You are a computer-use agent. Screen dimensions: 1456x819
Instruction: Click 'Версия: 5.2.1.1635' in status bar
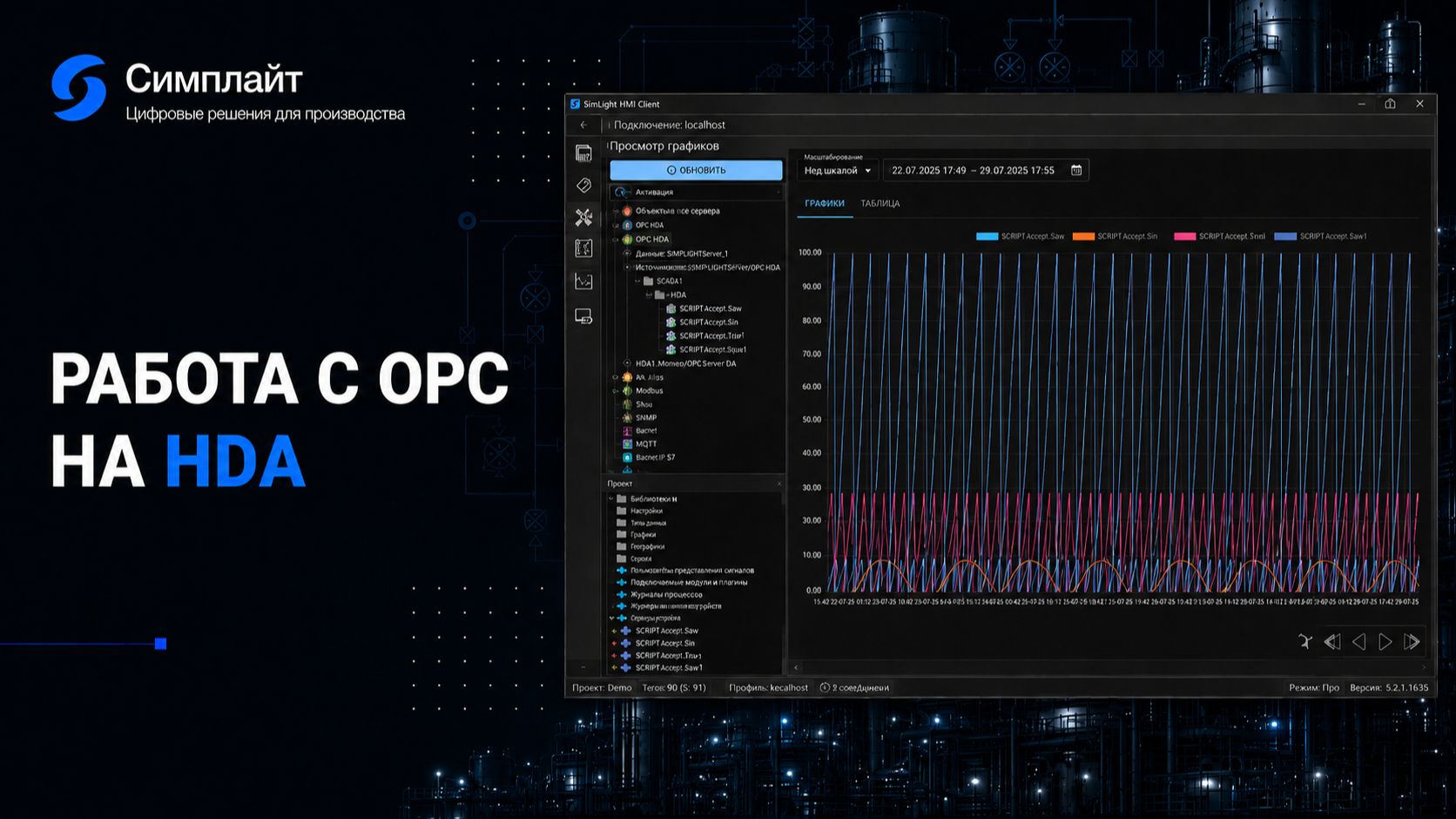(1389, 687)
